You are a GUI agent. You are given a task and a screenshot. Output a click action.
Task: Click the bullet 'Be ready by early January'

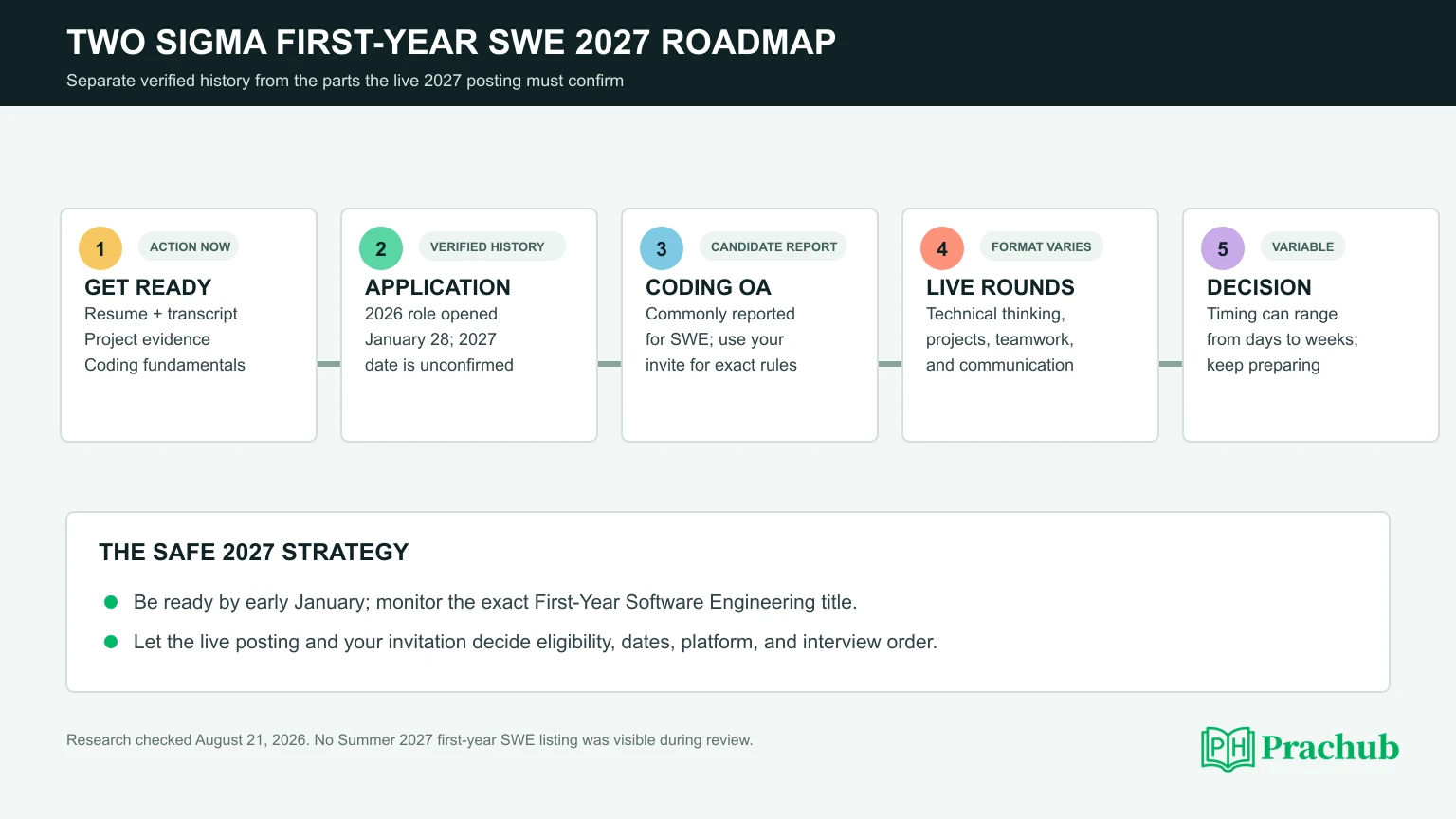click(495, 602)
